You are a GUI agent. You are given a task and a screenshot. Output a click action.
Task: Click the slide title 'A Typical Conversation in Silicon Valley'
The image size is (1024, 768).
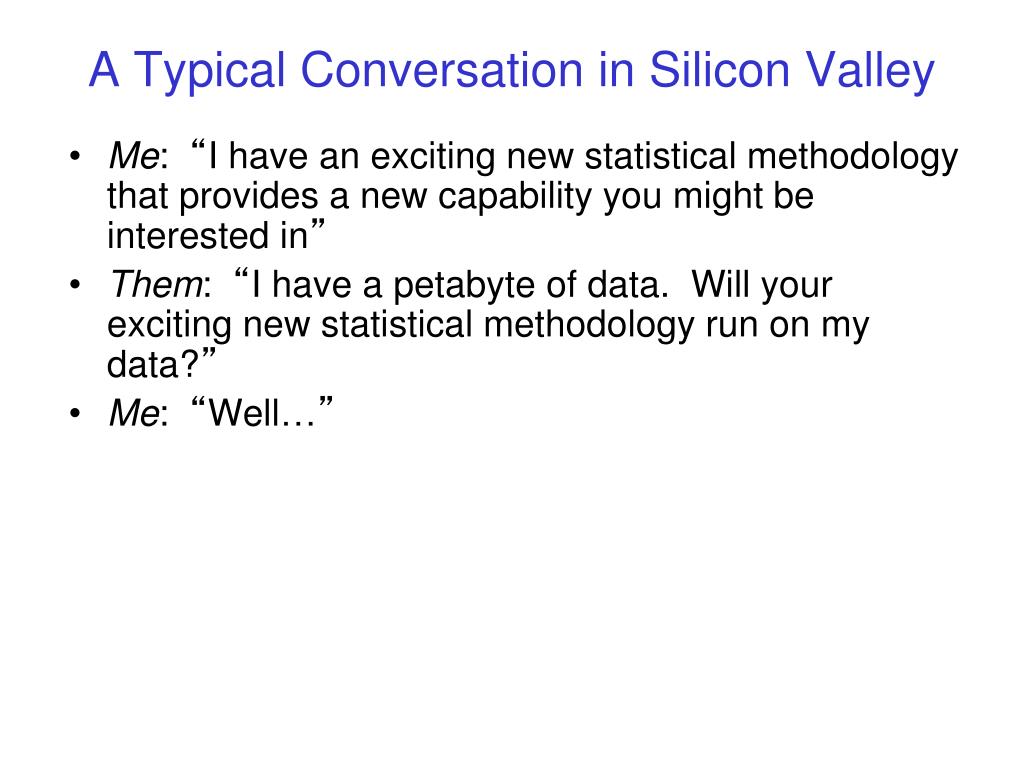click(x=511, y=71)
